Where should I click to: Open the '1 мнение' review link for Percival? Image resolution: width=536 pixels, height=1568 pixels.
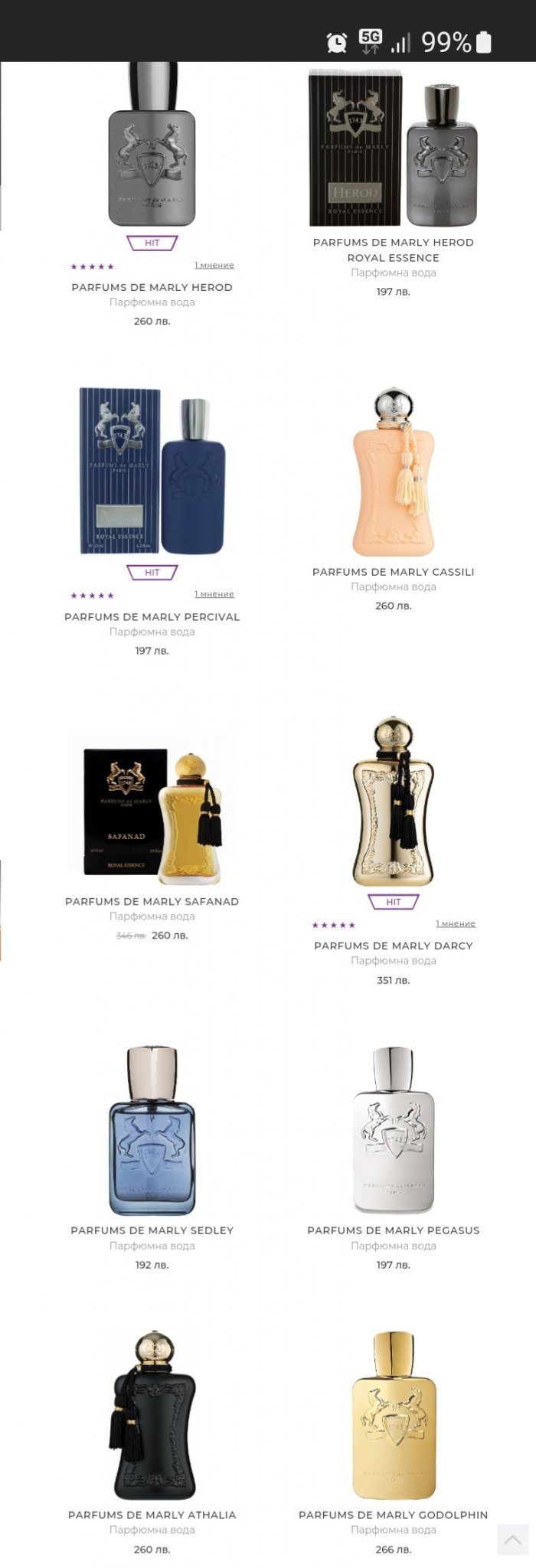tap(214, 594)
